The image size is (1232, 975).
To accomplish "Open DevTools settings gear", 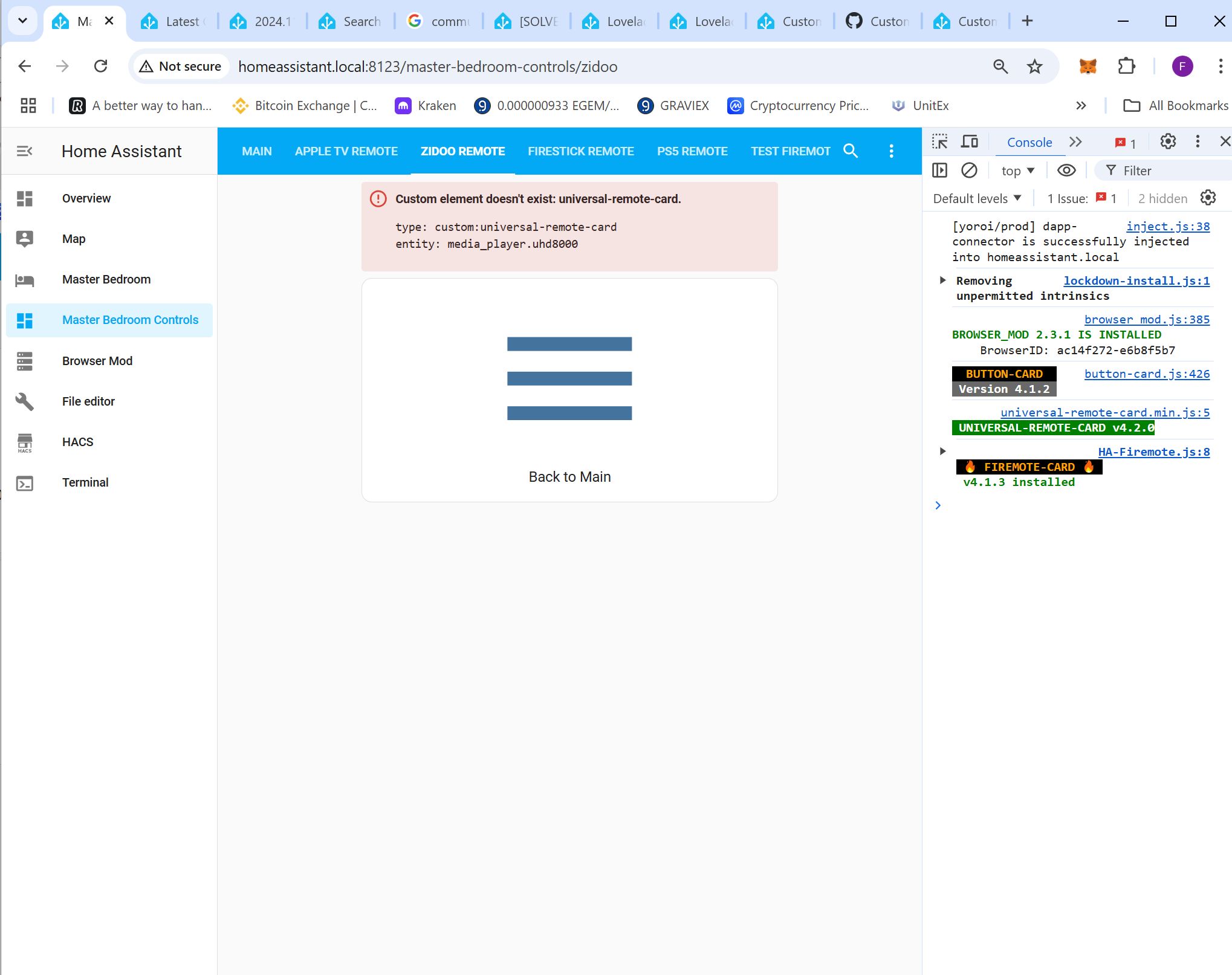I will (1167, 141).
